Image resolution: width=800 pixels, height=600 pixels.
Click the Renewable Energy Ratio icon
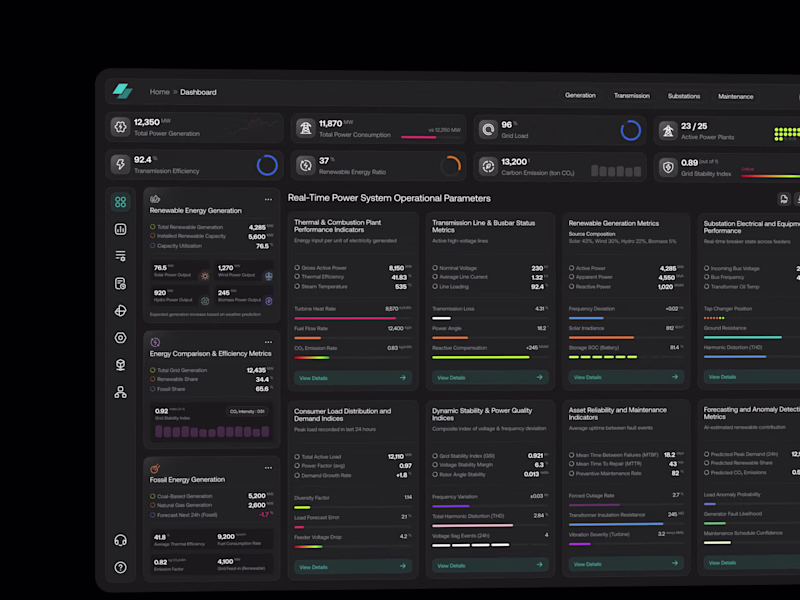[306, 165]
